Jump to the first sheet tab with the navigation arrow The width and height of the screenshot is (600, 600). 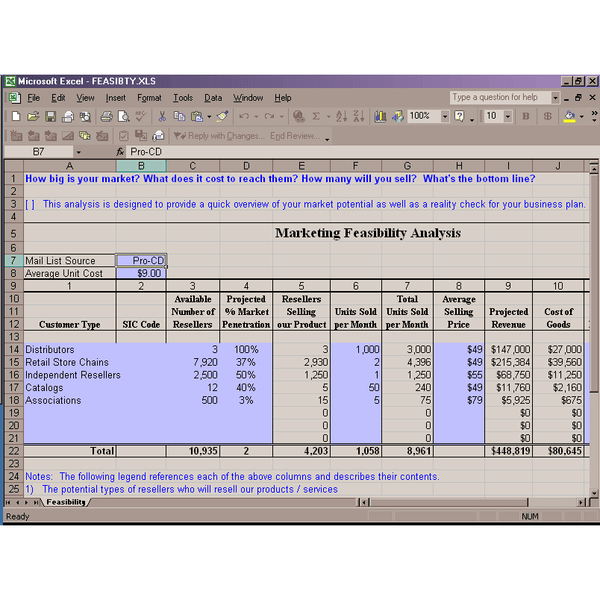tap(8, 502)
